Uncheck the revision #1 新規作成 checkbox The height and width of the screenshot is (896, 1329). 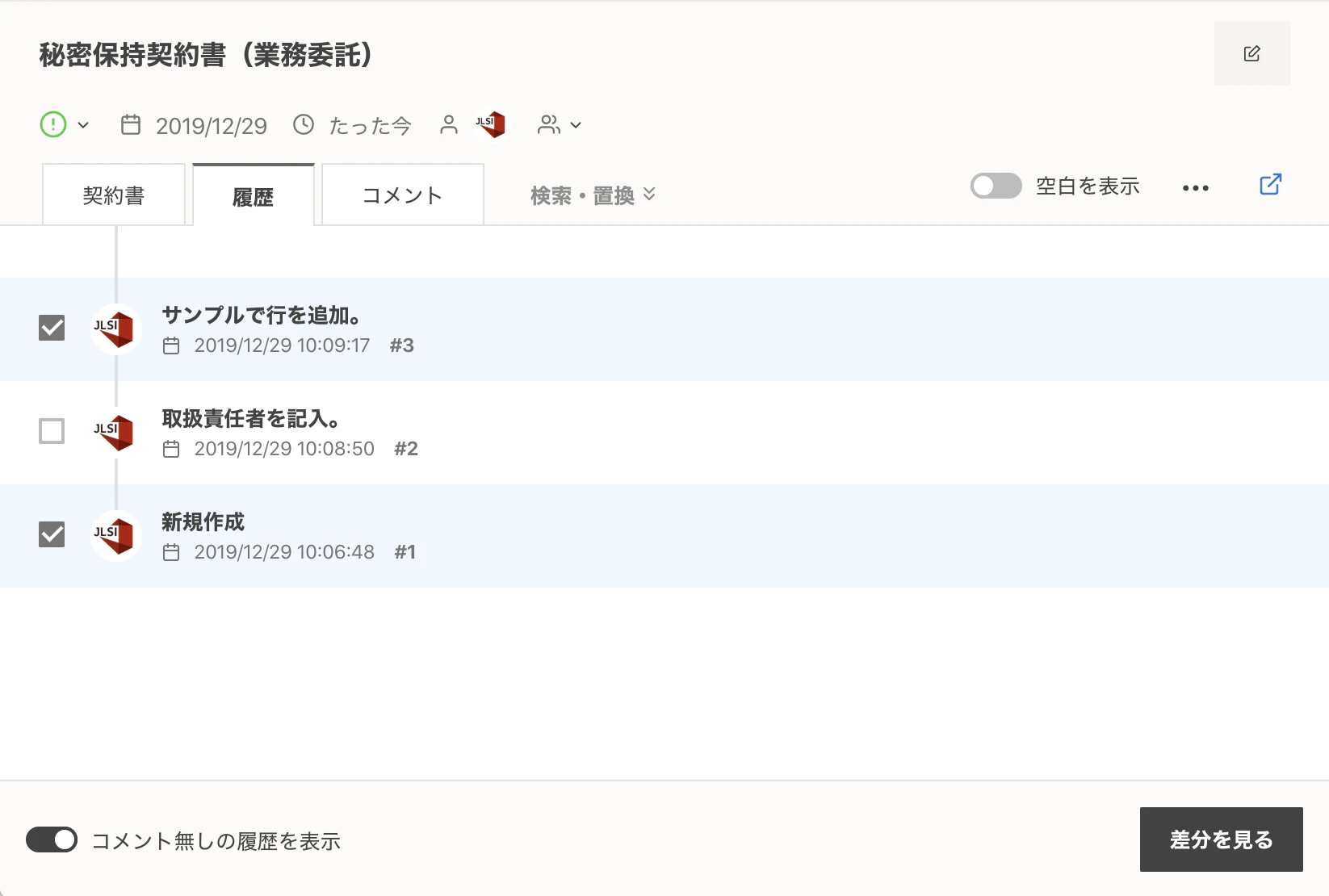point(52,534)
